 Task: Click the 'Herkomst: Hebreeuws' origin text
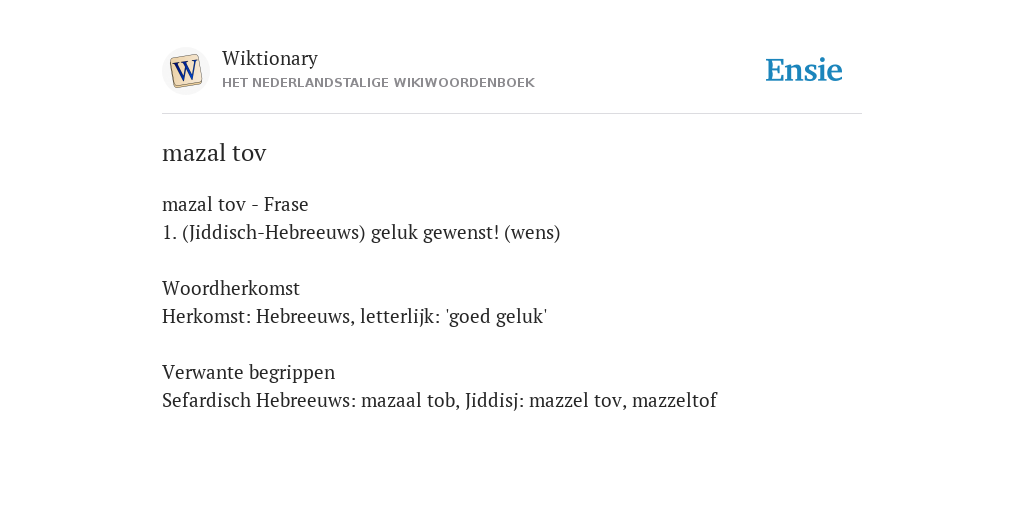(x=258, y=317)
